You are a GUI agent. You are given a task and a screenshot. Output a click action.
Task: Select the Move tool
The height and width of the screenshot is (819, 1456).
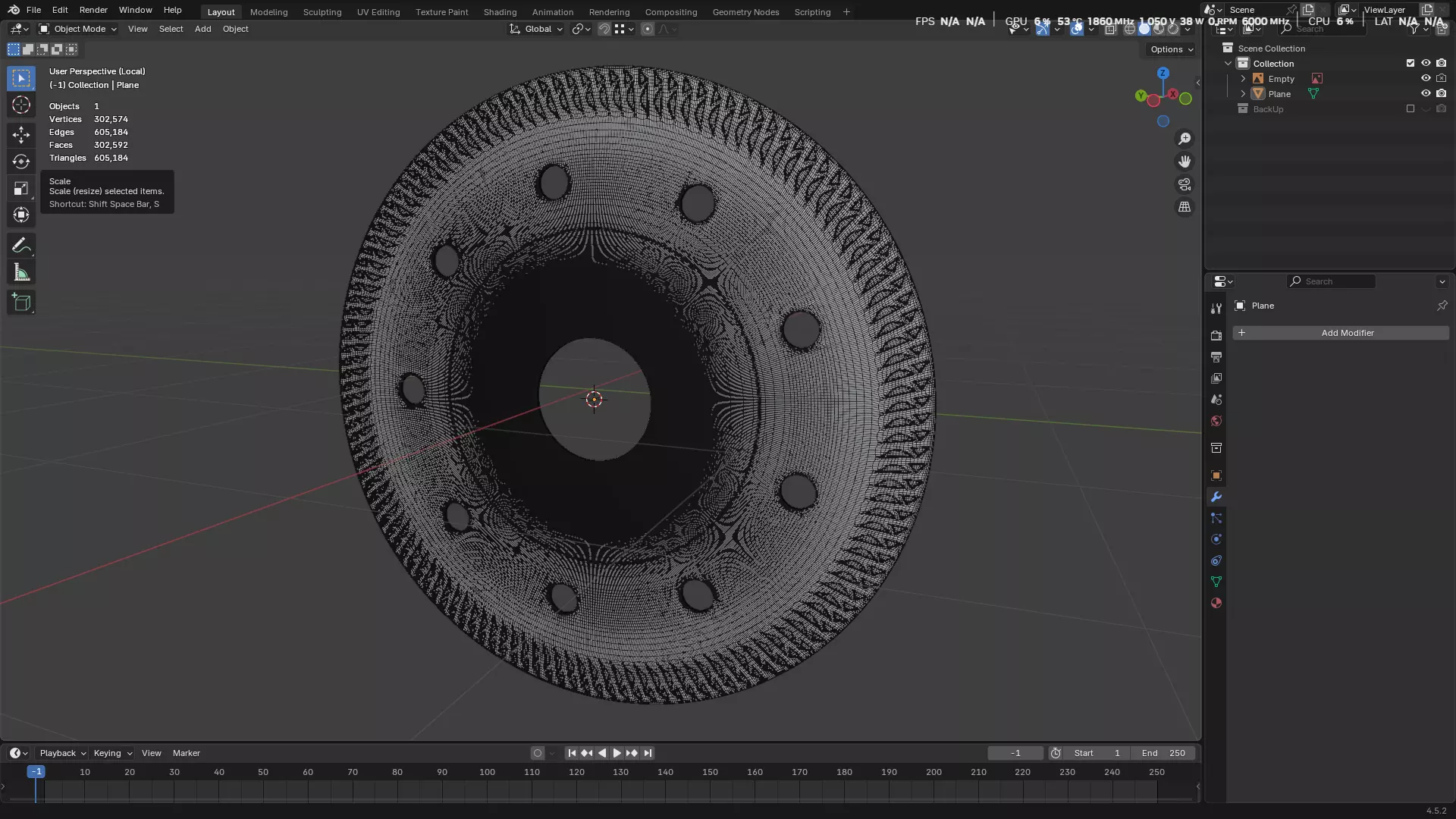pos(21,135)
